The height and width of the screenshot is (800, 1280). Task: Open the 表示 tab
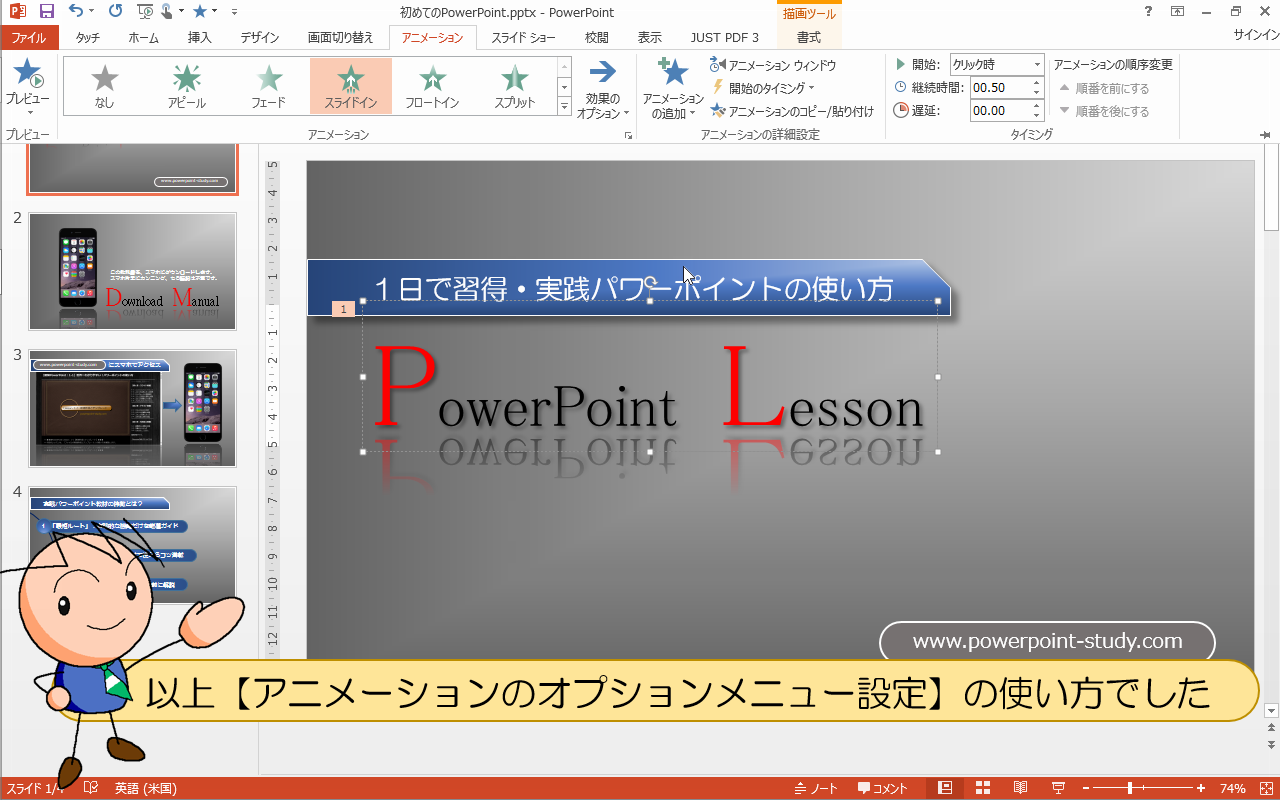[650, 38]
